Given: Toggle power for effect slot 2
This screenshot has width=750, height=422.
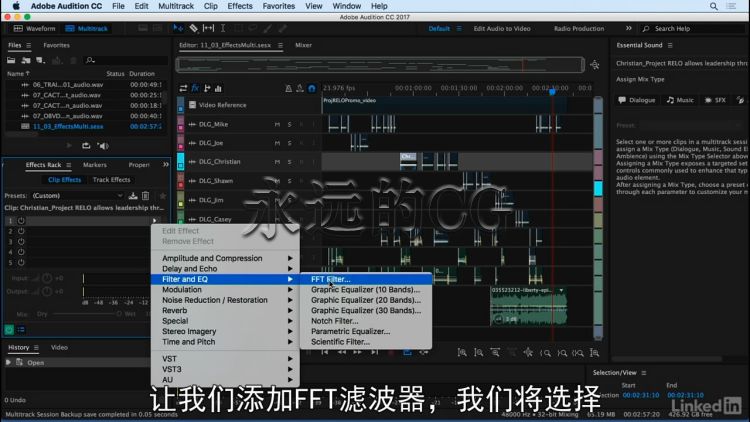Looking at the screenshot, I should [21, 231].
